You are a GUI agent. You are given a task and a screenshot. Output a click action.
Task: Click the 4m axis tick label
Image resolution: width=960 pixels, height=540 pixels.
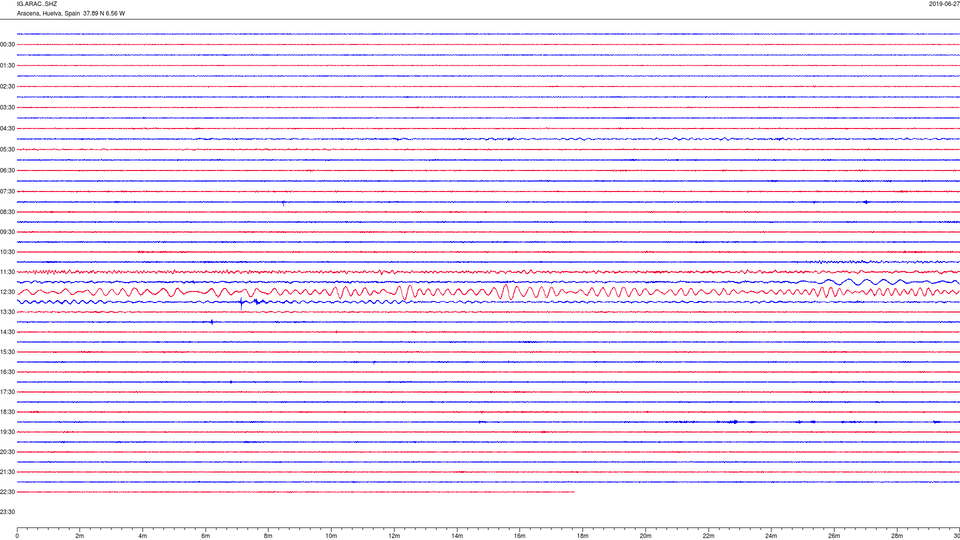(143, 536)
